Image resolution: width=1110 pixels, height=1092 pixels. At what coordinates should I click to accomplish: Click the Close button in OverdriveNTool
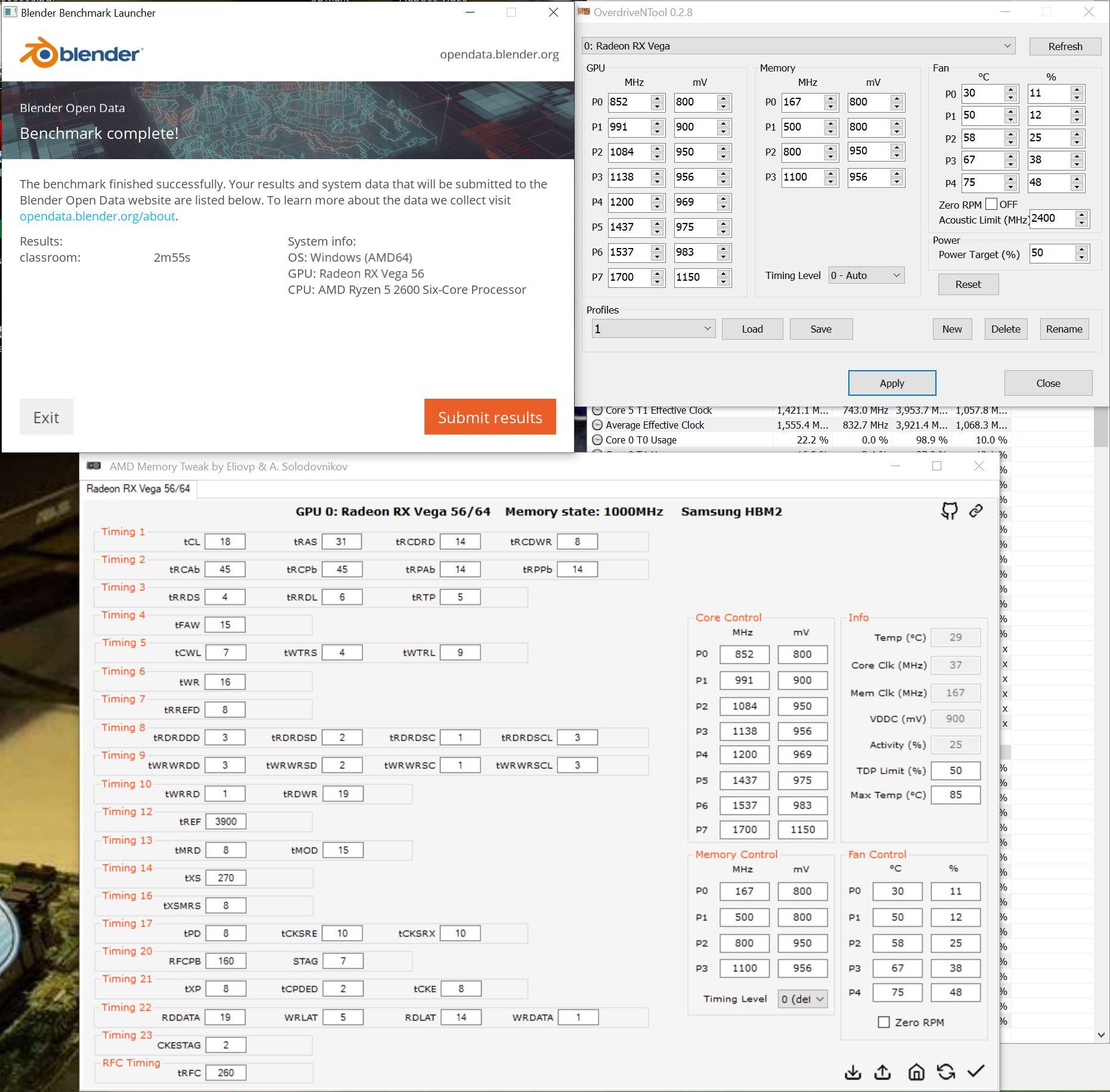[x=1048, y=383]
